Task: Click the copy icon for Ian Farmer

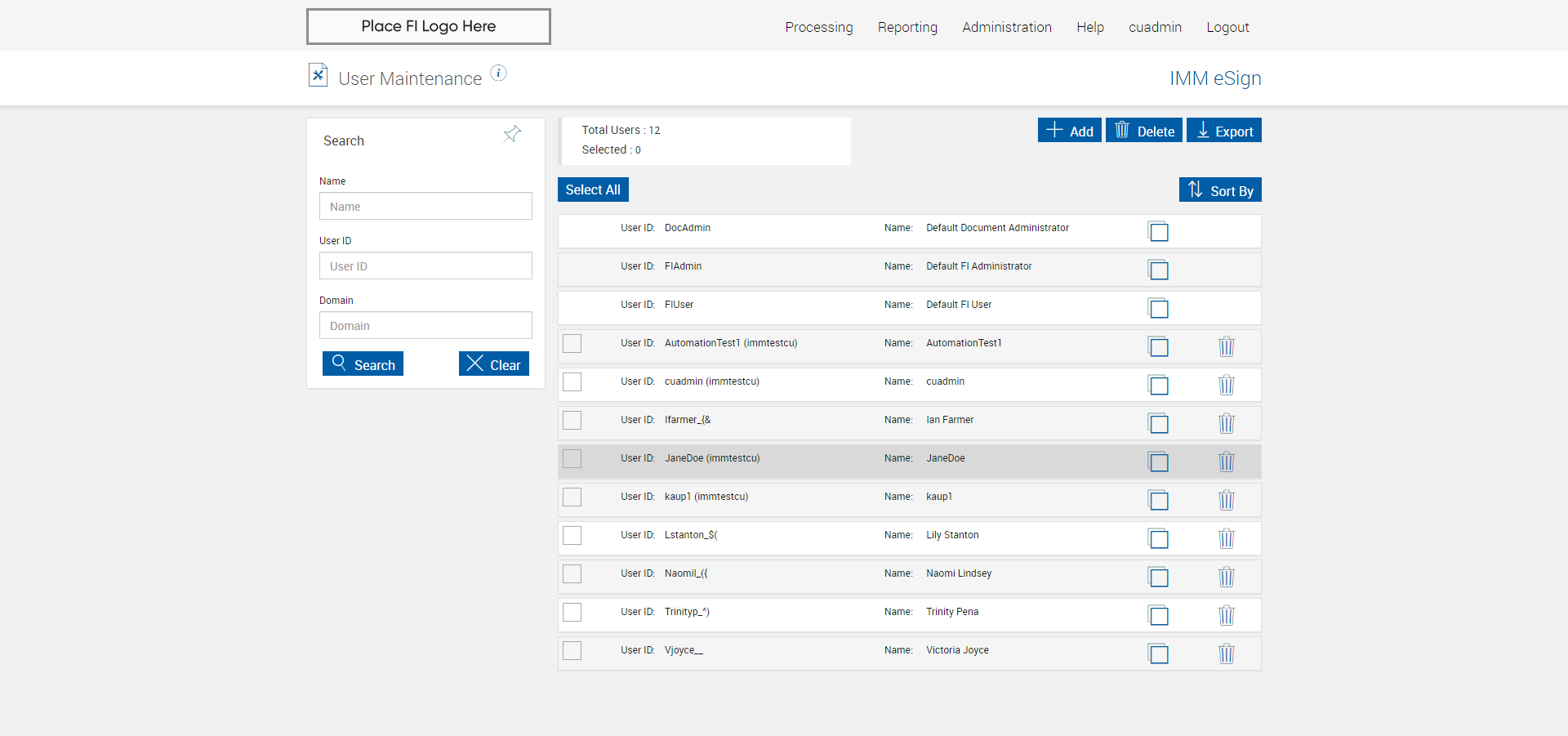Action: tap(1158, 423)
